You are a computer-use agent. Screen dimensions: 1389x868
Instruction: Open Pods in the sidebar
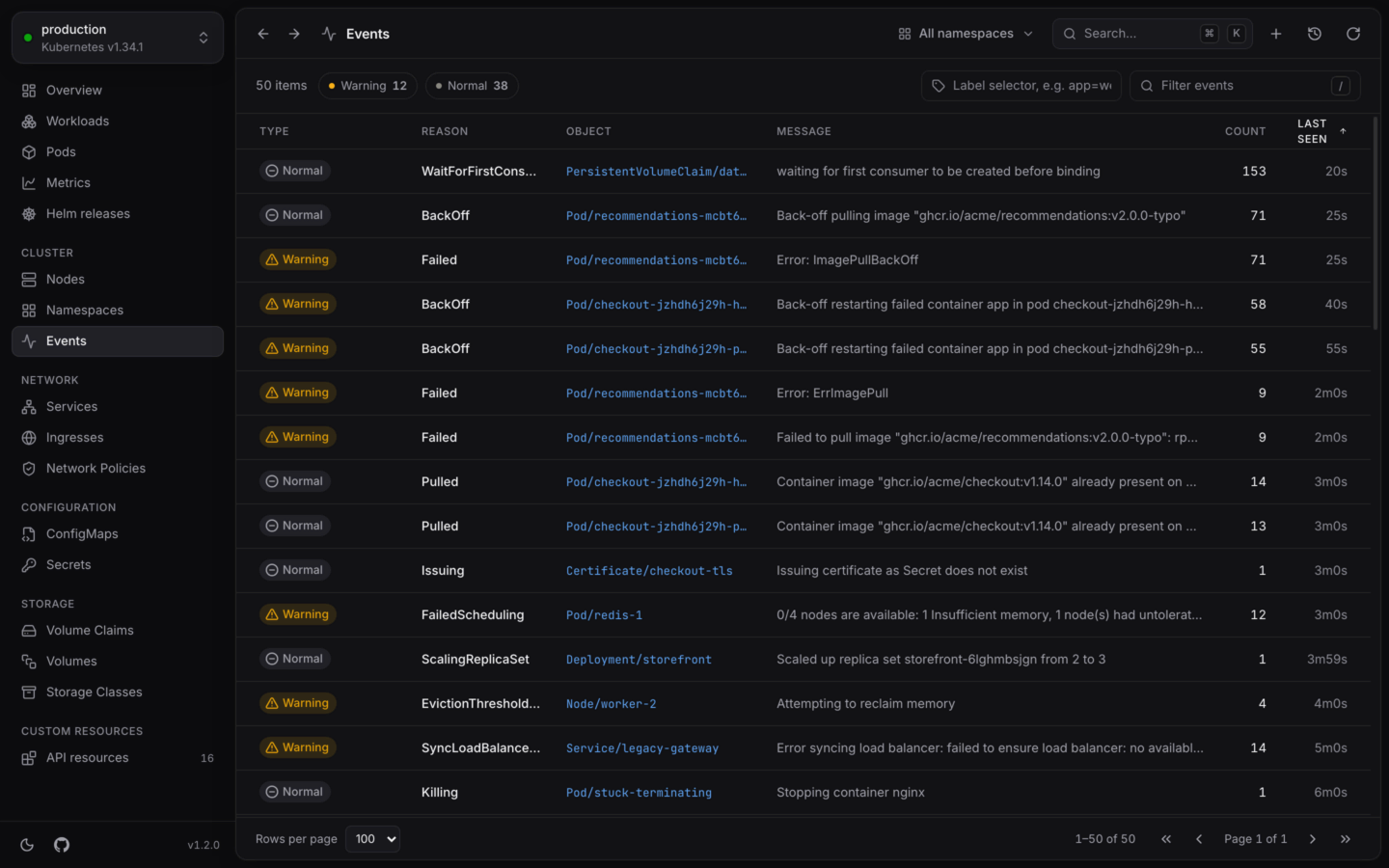[x=118, y=152]
